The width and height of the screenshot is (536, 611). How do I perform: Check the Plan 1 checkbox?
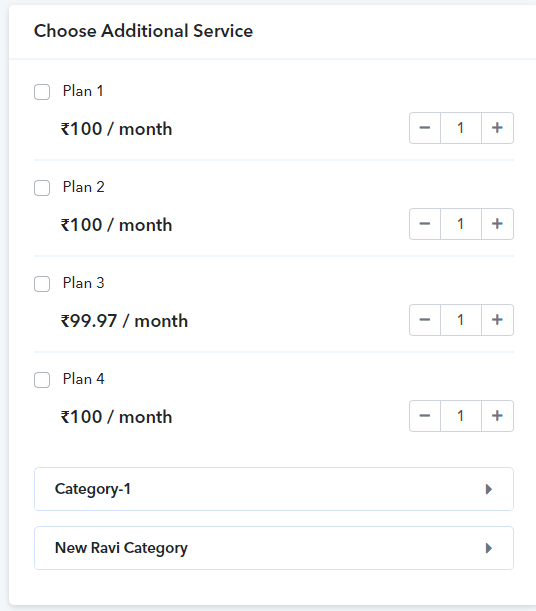[x=42, y=92]
